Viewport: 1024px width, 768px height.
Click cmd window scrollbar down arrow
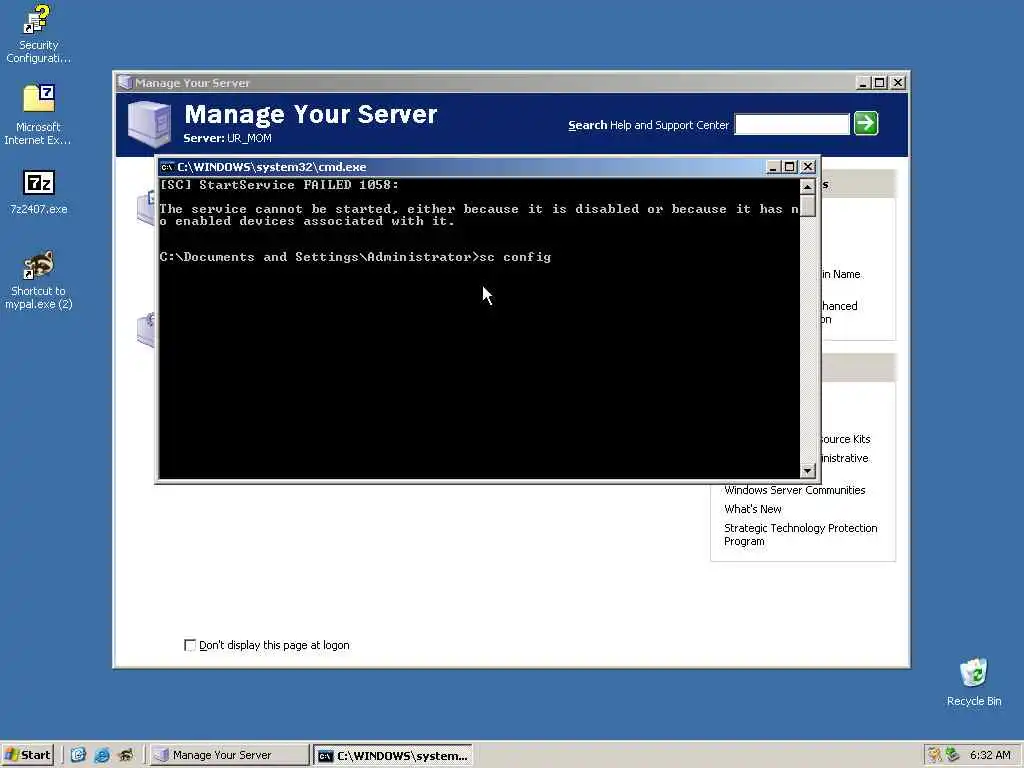point(807,471)
